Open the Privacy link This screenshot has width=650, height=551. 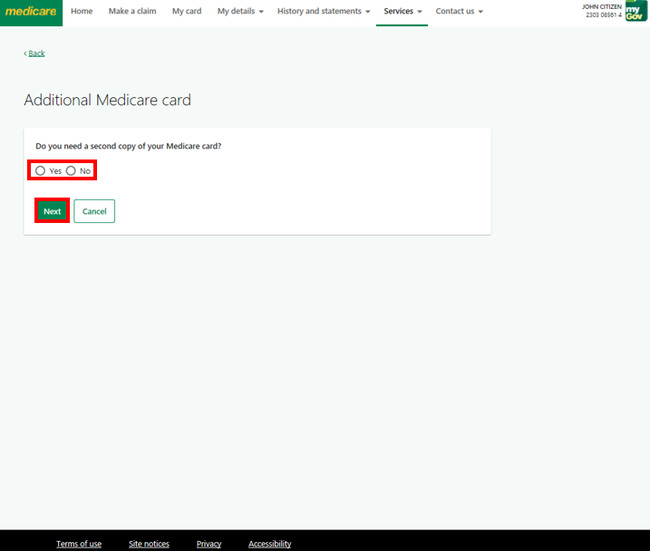pyautogui.click(x=209, y=544)
